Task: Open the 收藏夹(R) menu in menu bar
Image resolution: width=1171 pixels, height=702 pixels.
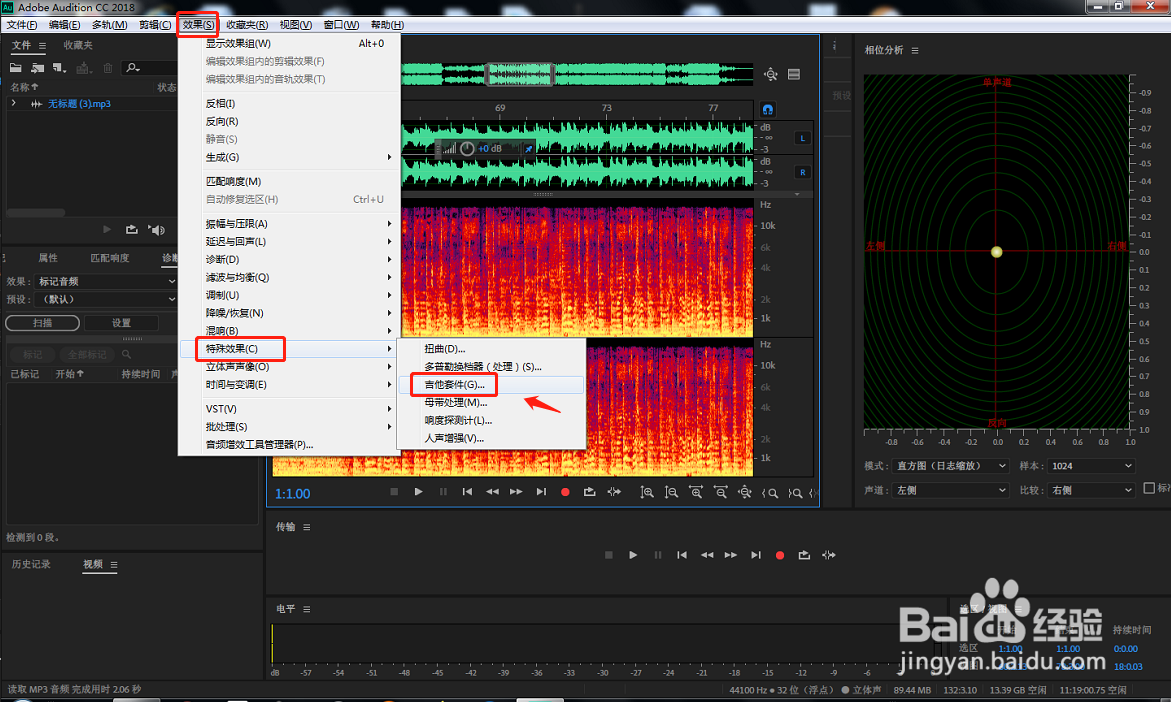Action: 247,25
